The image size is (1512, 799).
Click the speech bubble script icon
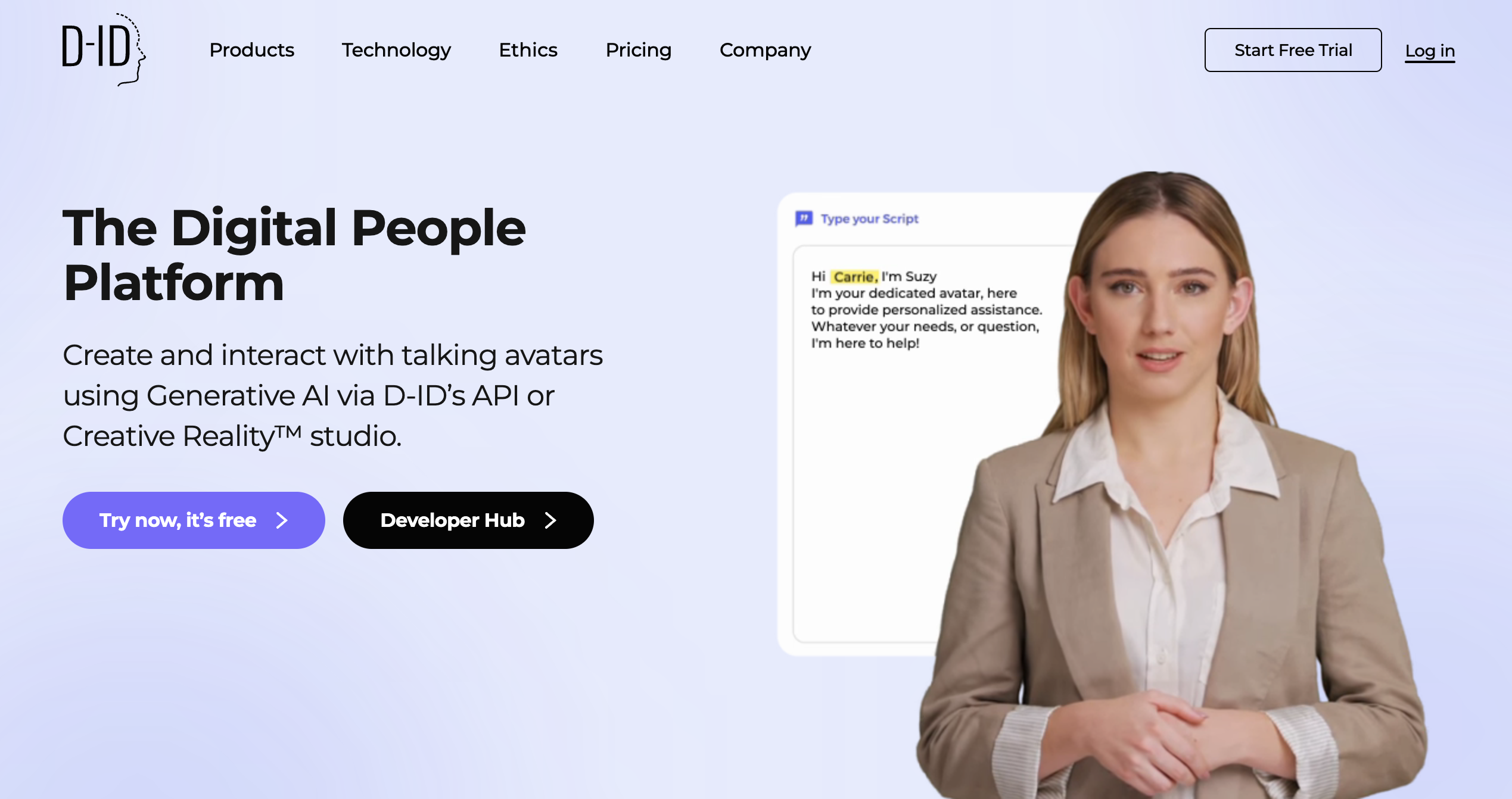pos(804,219)
